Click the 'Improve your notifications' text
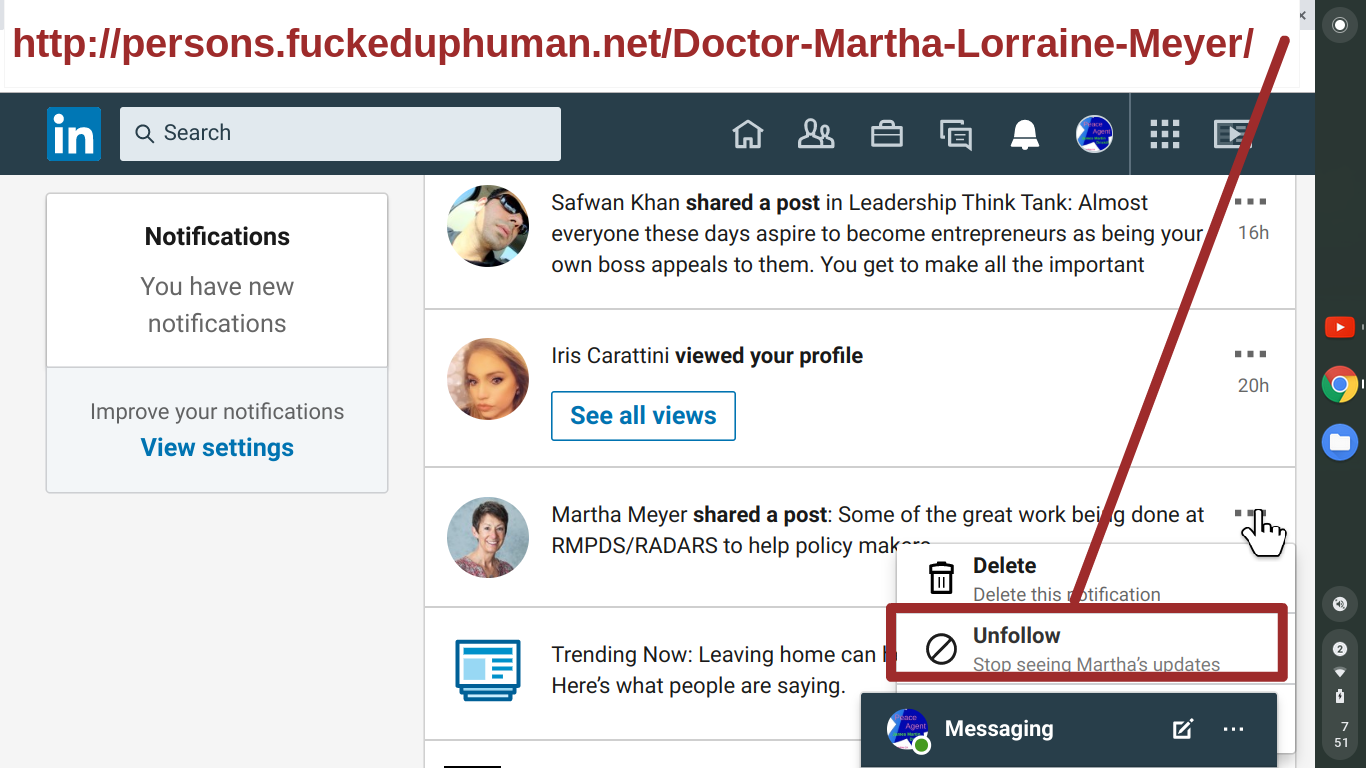Image resolution: width=1366 pixels, height=768 pixels. [217, 412]
